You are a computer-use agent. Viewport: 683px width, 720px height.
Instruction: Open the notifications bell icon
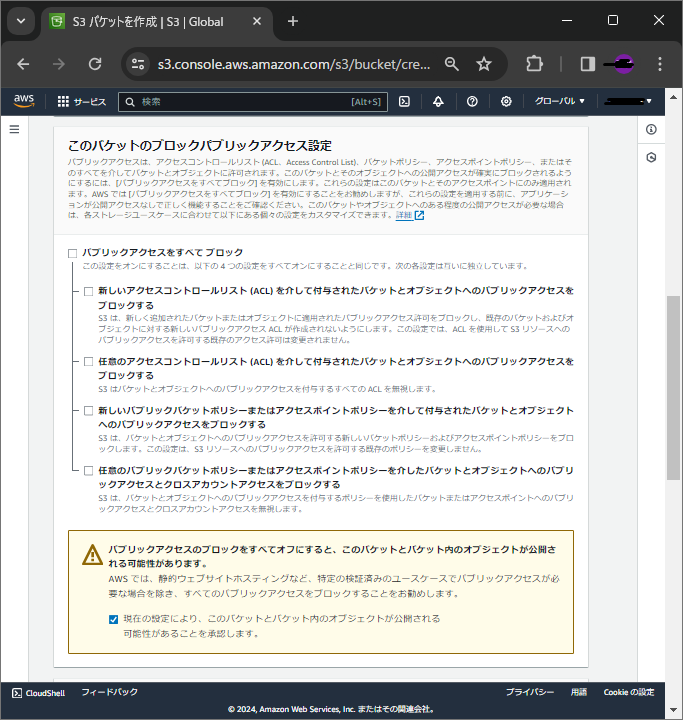tap(438, 101)
